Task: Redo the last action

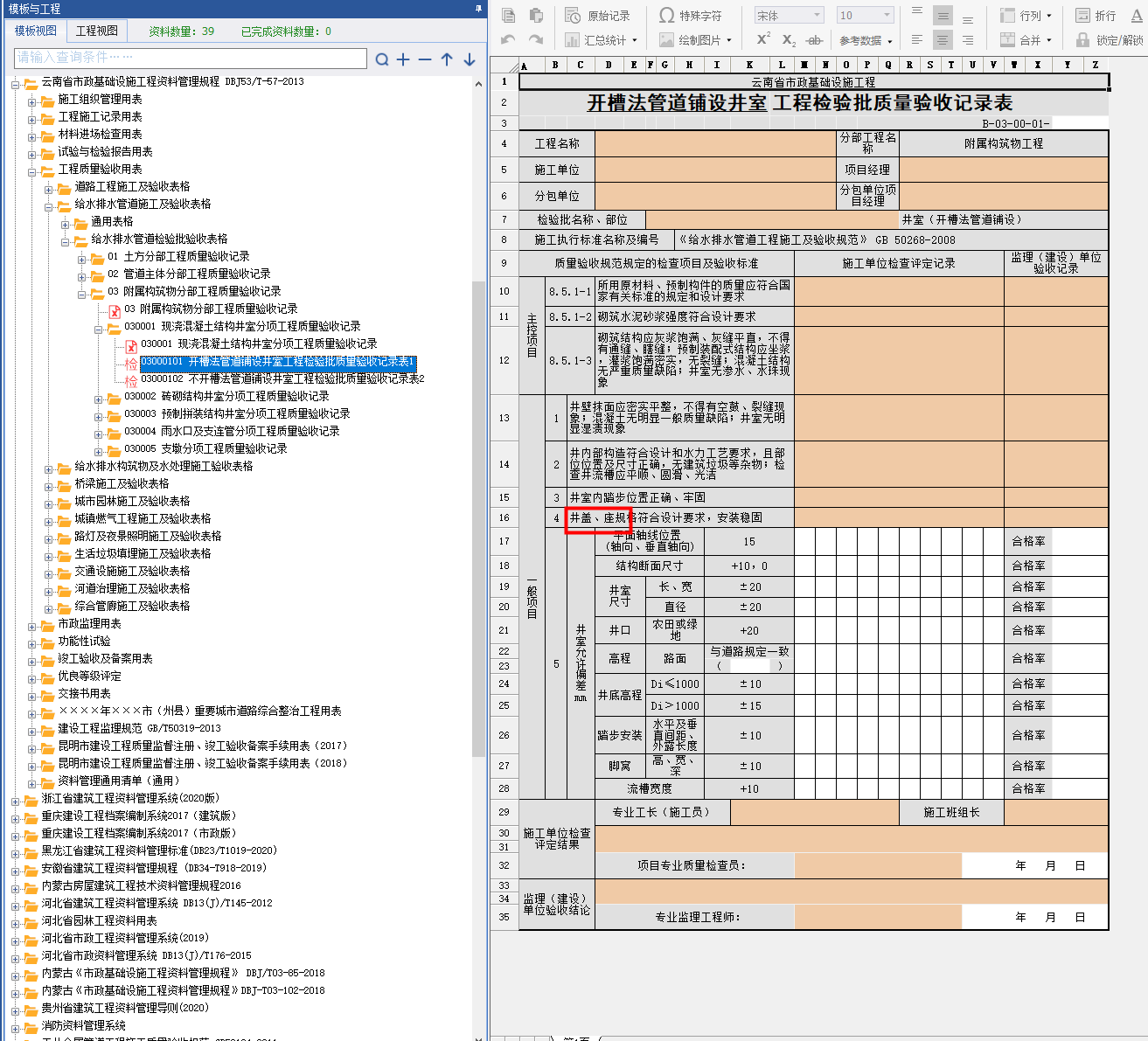Action: (536, 40)
